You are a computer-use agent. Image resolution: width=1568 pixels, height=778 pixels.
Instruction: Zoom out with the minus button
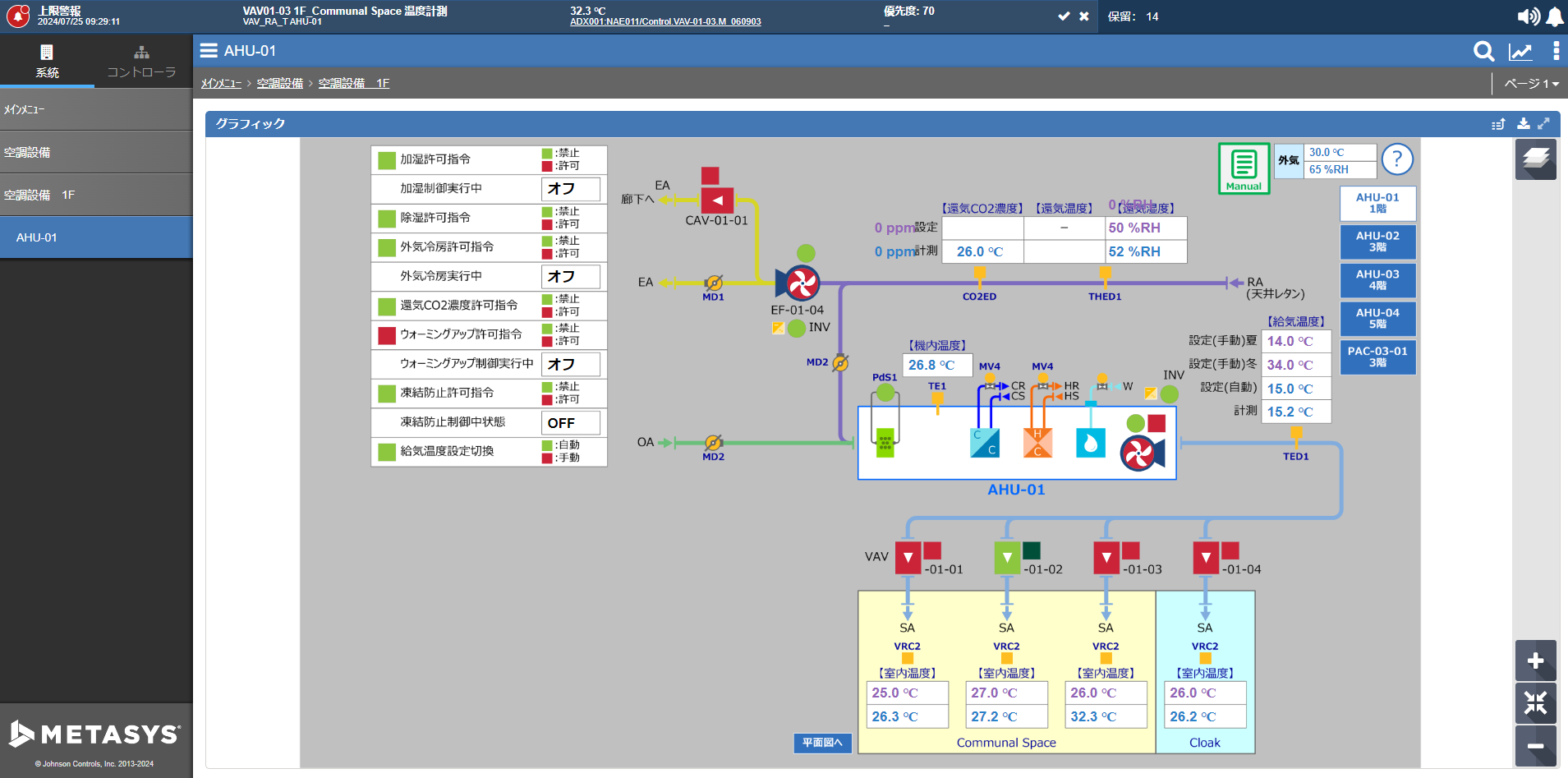point(1535,746)
